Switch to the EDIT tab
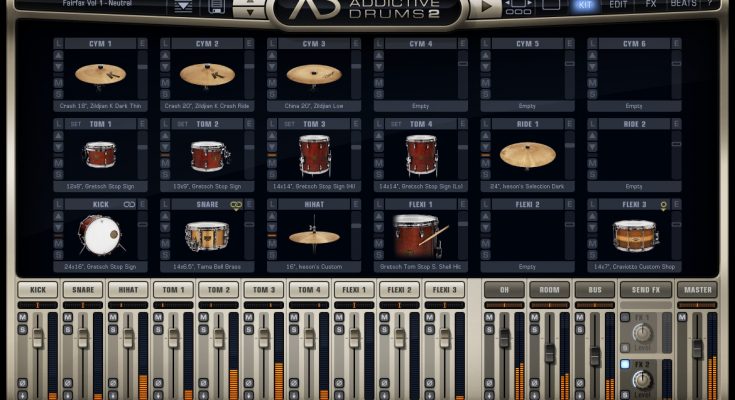This screenshot has width=735, height=400. point(618,5)
